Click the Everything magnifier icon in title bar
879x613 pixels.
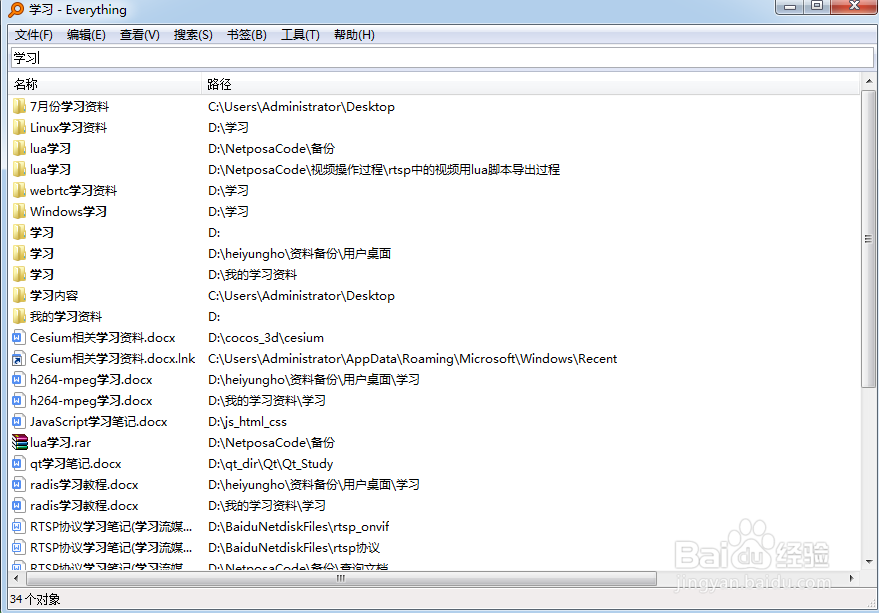(x=16, y=10)
